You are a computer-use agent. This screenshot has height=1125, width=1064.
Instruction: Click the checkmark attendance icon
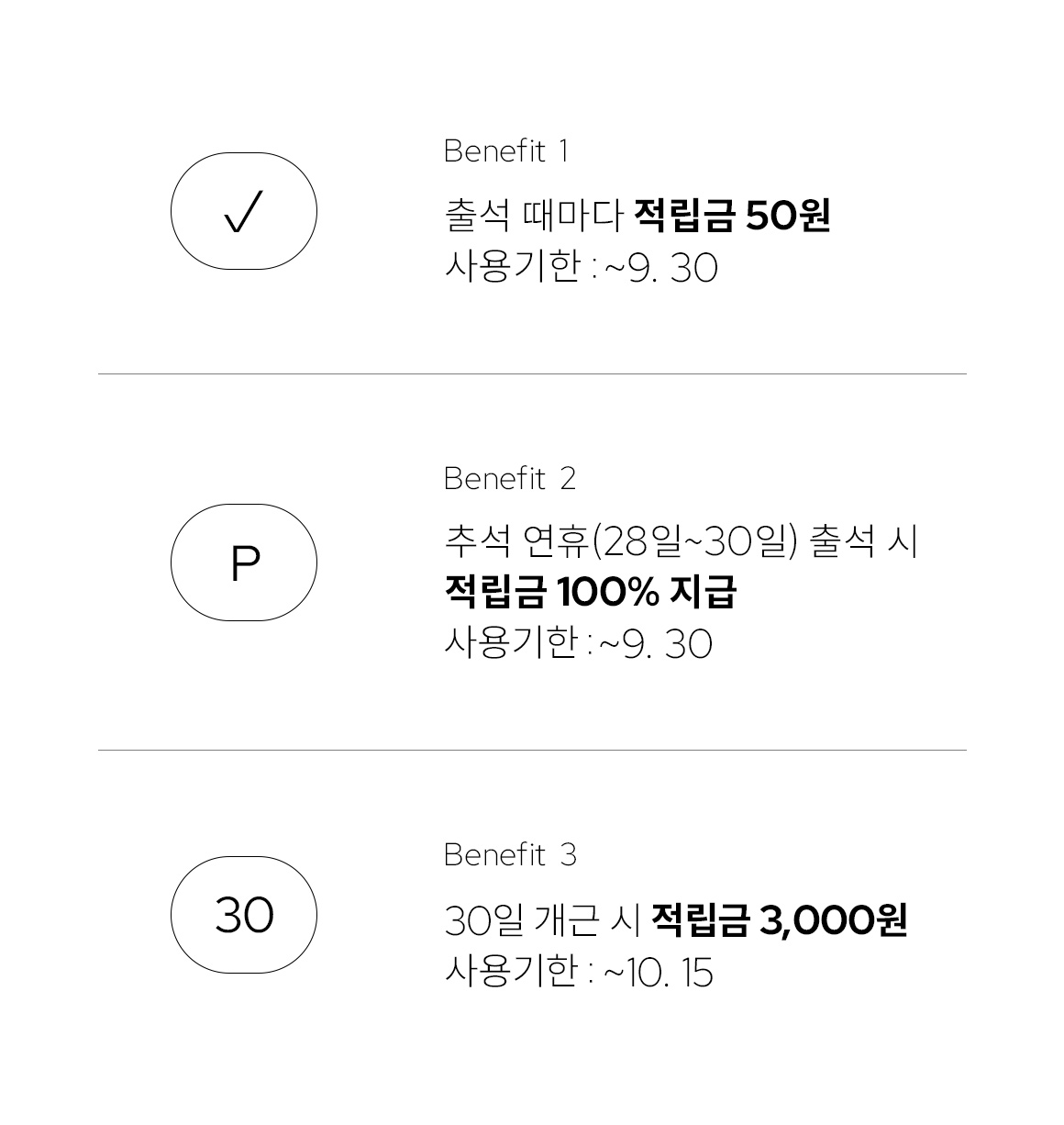(x=244, y=211)
